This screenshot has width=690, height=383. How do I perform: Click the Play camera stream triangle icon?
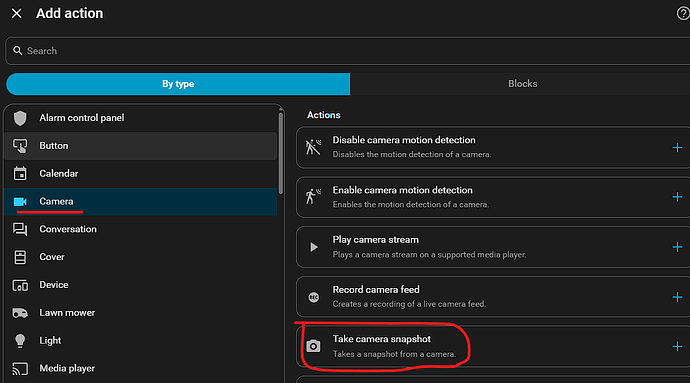coord(314,247)
